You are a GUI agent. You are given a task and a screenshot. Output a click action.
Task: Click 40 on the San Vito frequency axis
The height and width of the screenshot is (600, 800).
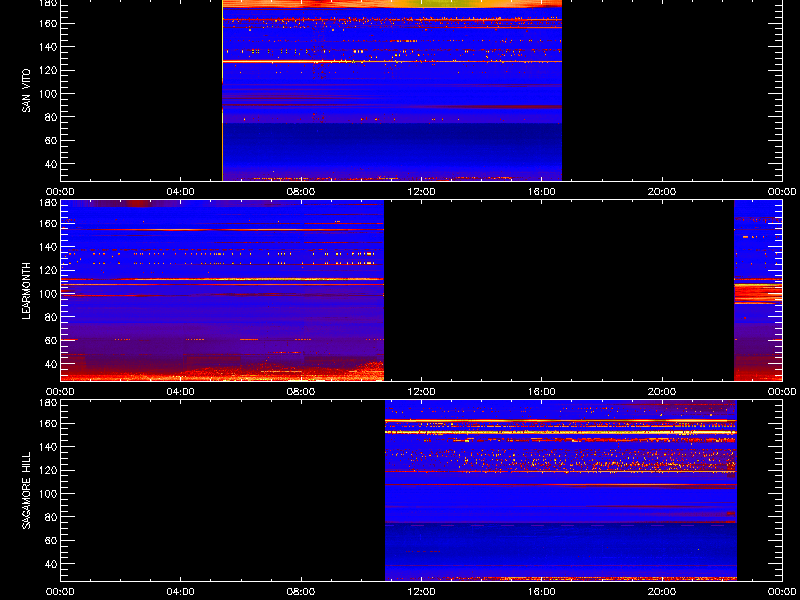coord(52,164)
